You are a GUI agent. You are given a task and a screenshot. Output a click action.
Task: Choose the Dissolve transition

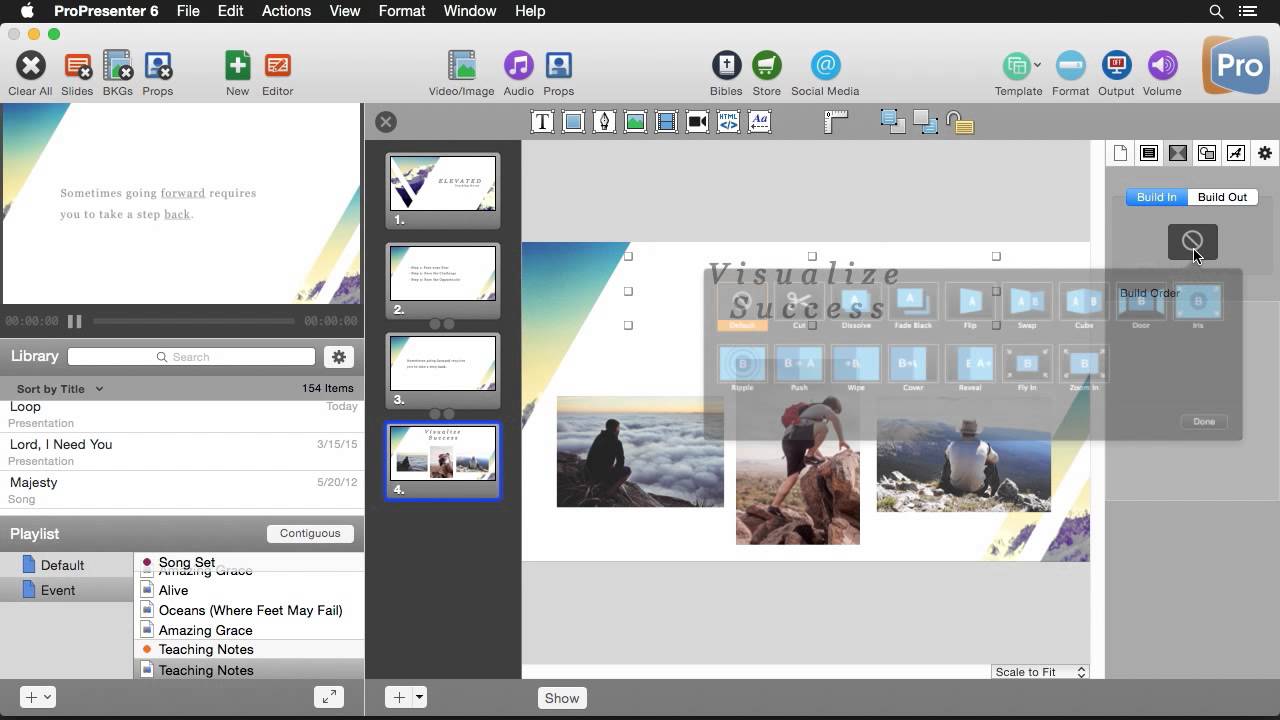[x=856, y=305]
